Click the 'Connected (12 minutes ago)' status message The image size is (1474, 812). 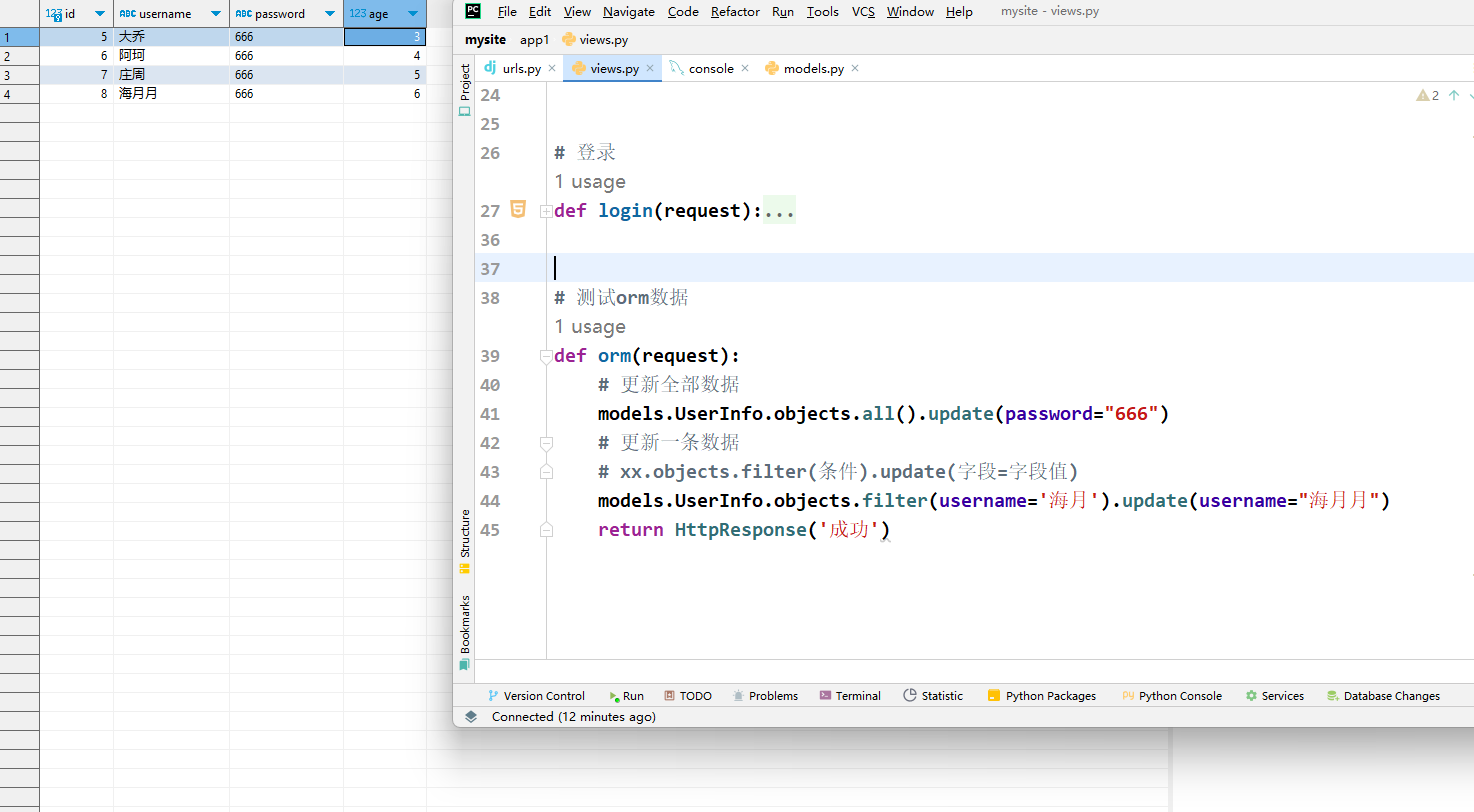pos(574,717)
